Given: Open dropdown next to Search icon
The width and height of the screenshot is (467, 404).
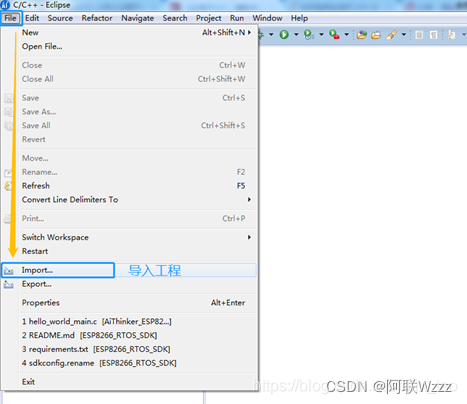Looking at the screenshot, I should point(404,34).
